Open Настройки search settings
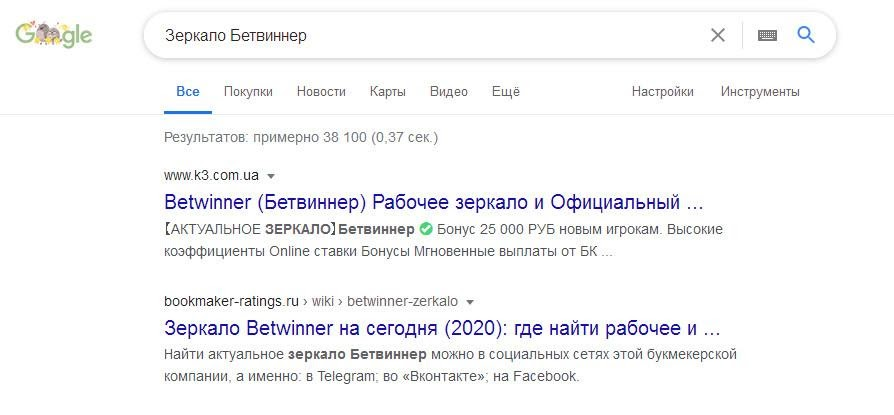This screenshot has height=415, width=894. coord(662,91)
